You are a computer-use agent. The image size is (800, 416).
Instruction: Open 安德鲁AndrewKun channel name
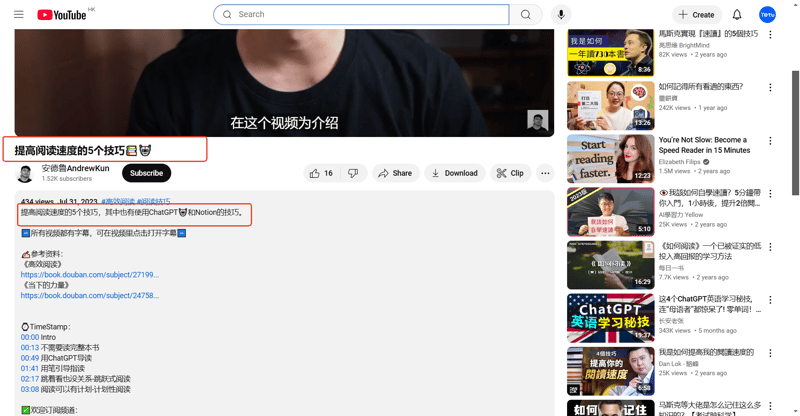[76, 168]
